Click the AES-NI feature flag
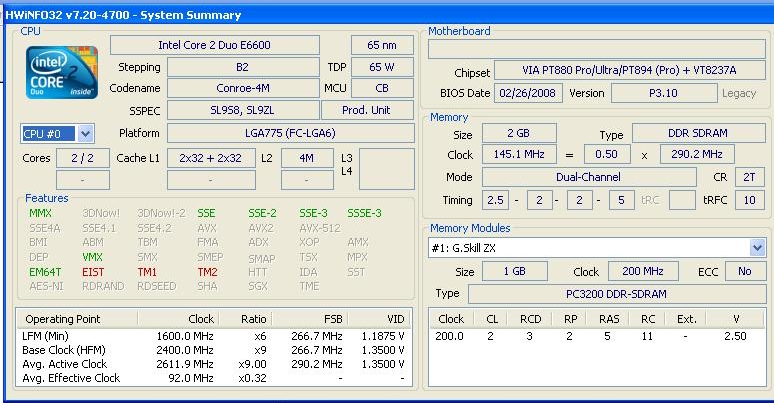The image size is (774, 403). 46,286
